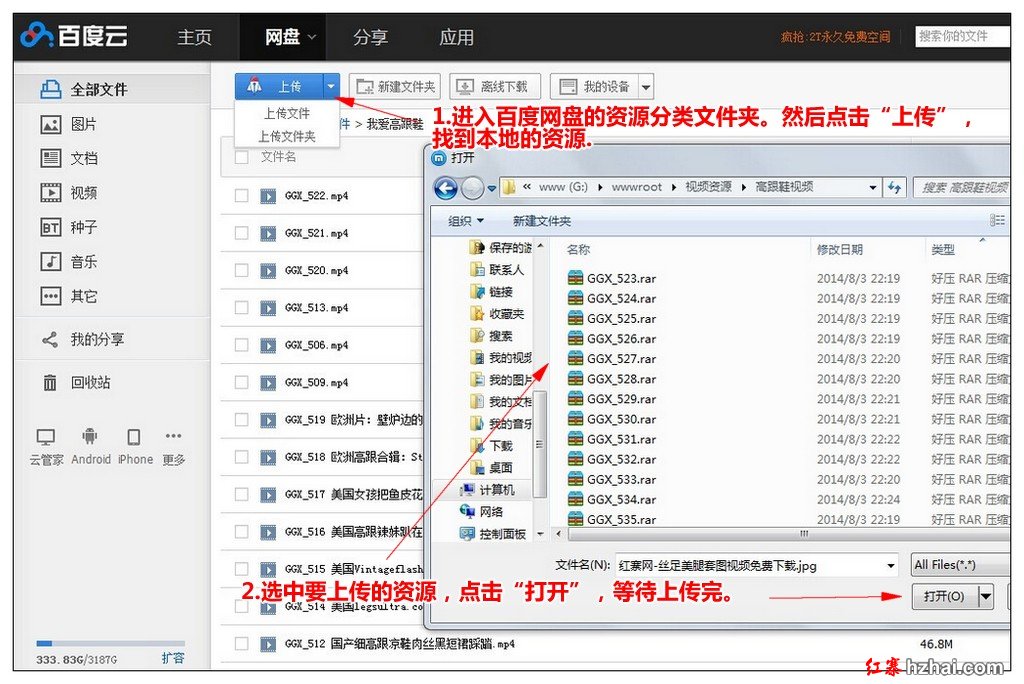The image size is (1024, 684).
Task: Open the 种子 BT icon
Action: tap(51, 228)
